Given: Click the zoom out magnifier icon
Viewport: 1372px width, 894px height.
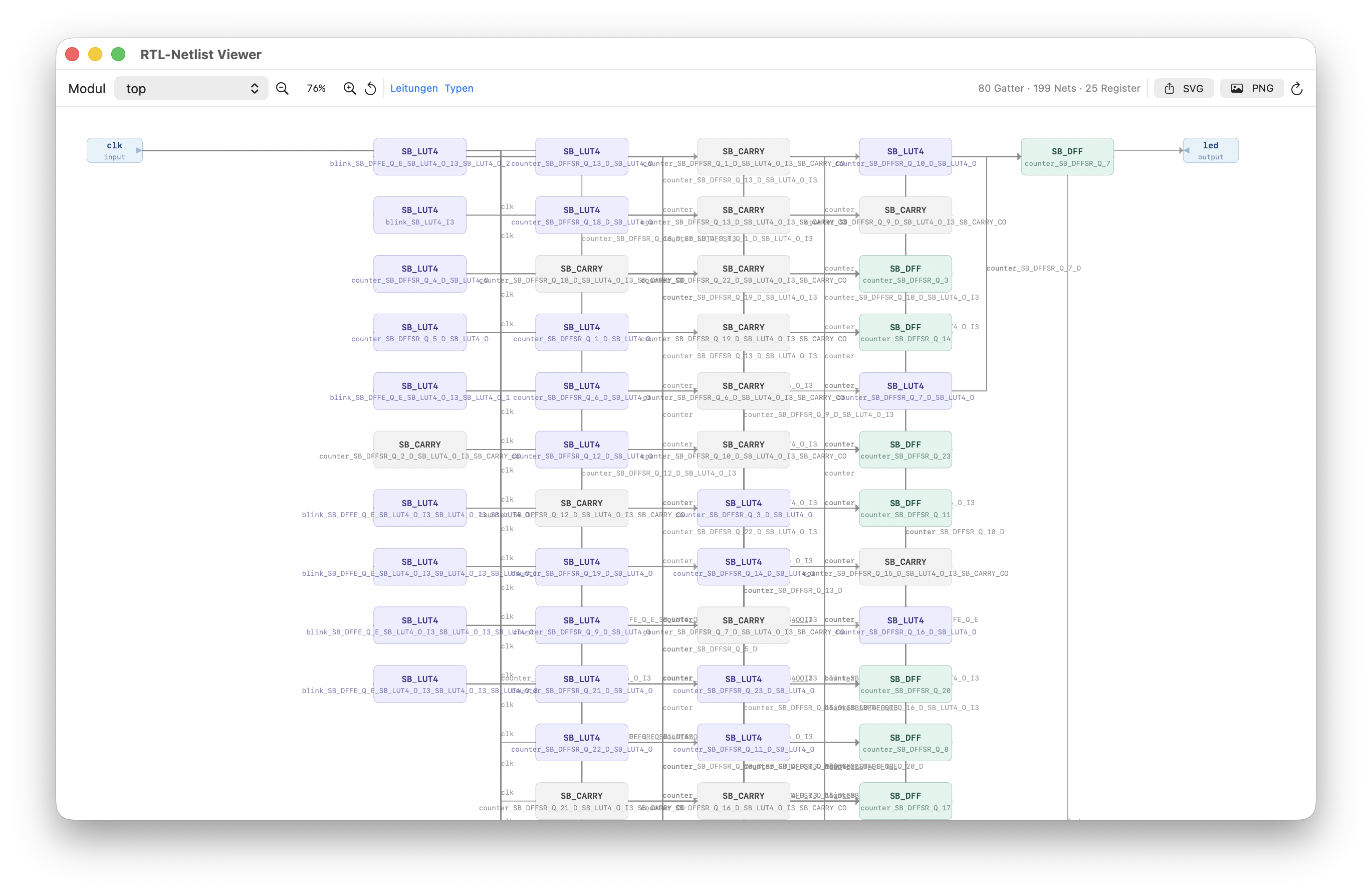Looking at the screenshot, I should (282, 88).
